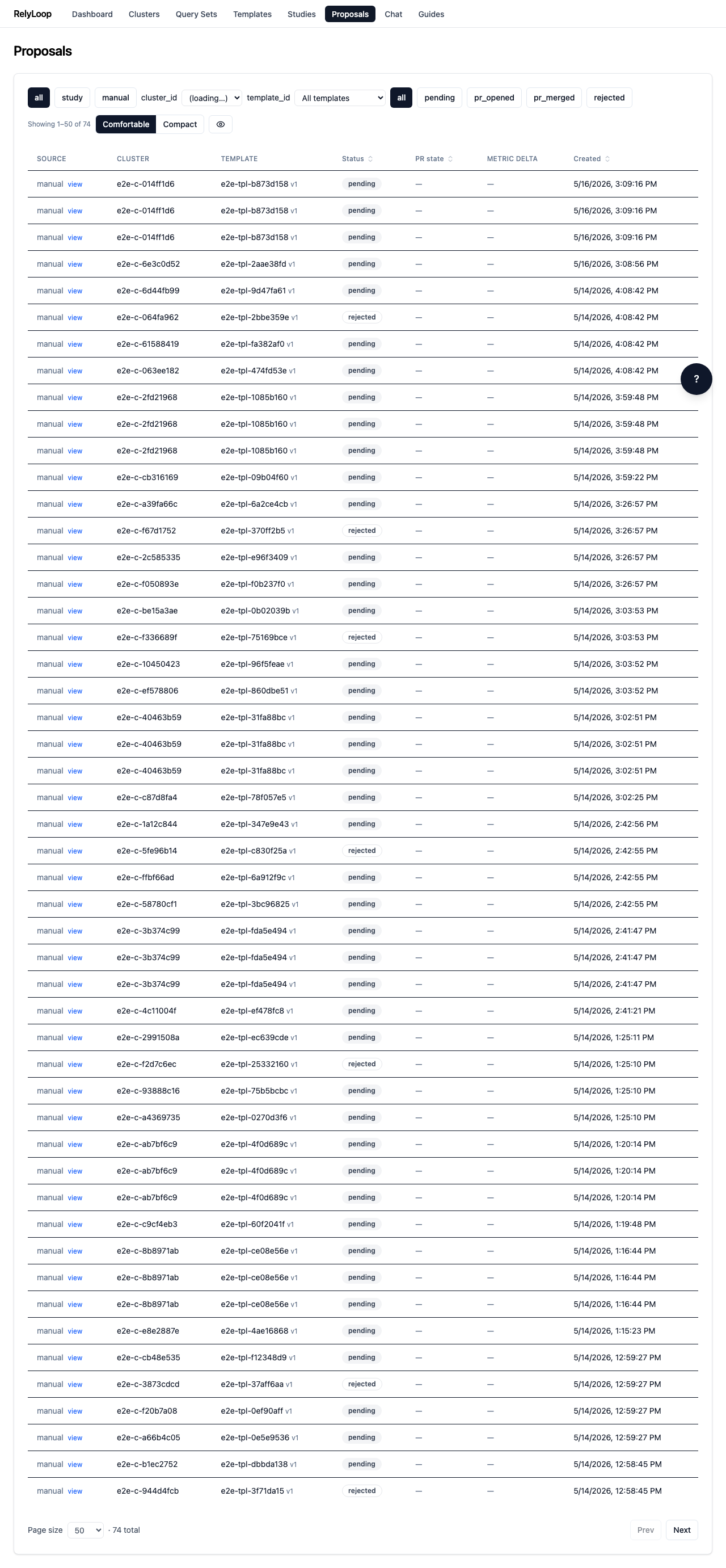This screenshot has height=1568, width=726.
Task: Open the Dashboard tab
Action: [92, 14]
